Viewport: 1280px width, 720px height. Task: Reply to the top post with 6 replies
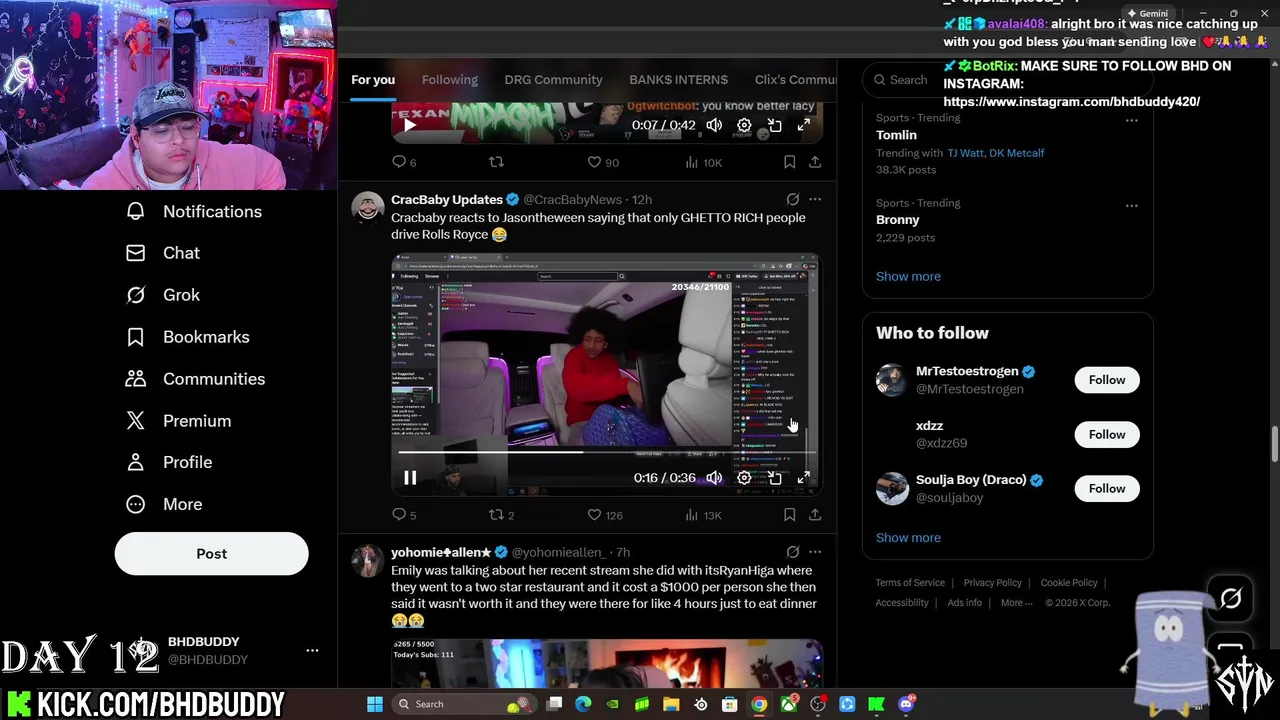coord(404,162)
